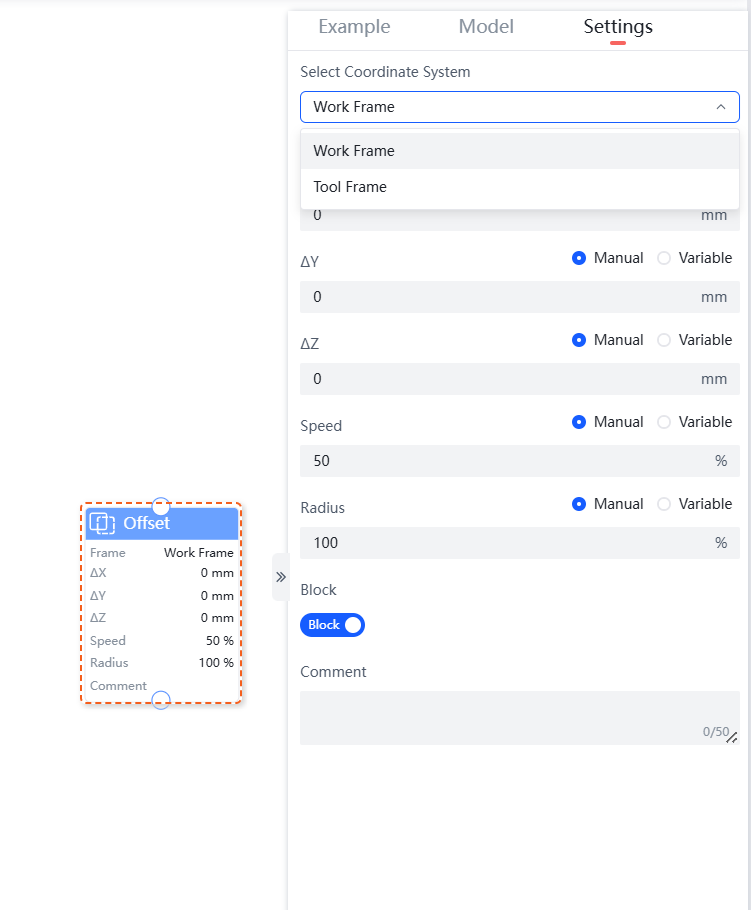
Task: Go to the Settings tab
Action: pos(618,27)
